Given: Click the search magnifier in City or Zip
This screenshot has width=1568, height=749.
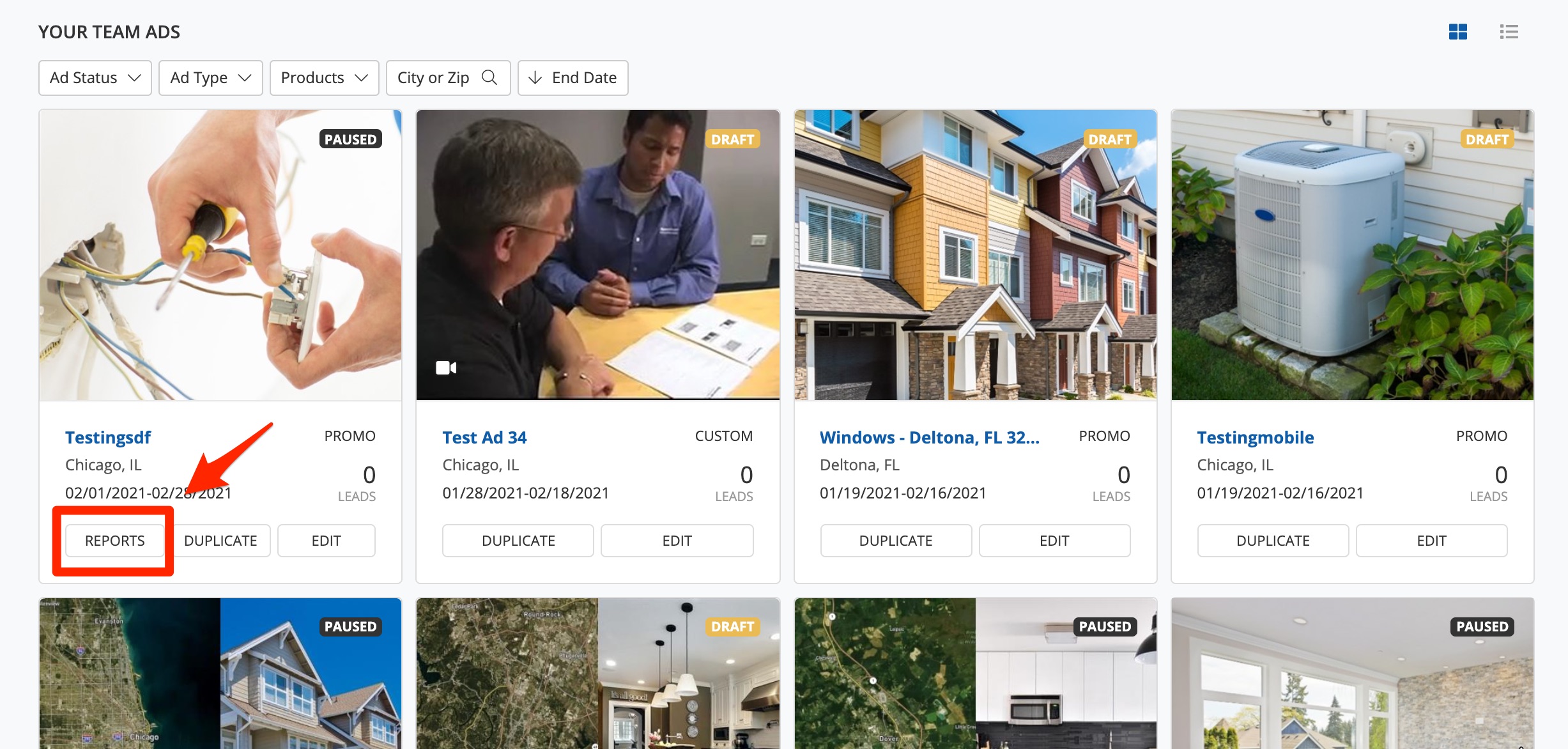Looking at the screenshot, I should (x=489, y=77).
